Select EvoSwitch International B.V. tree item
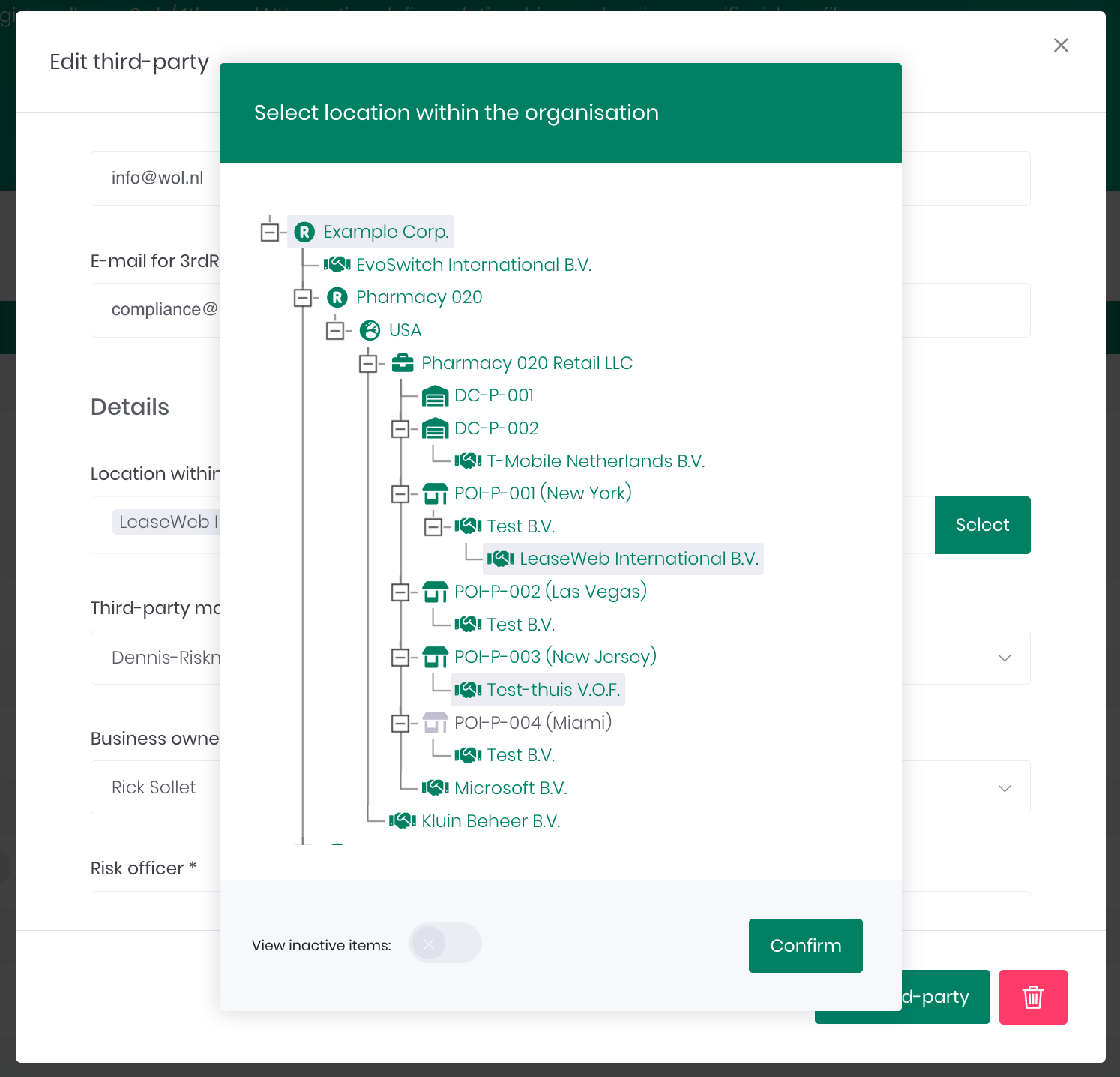Screen dimensions: 1120x1077 [x=474, y=265]
